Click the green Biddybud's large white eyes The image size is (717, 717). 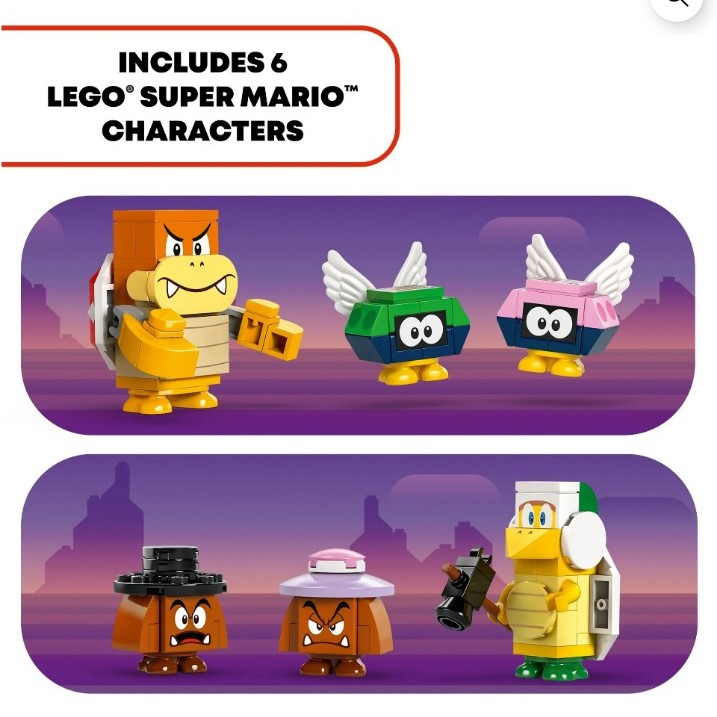pyautogui.click(x=421, y=330)
